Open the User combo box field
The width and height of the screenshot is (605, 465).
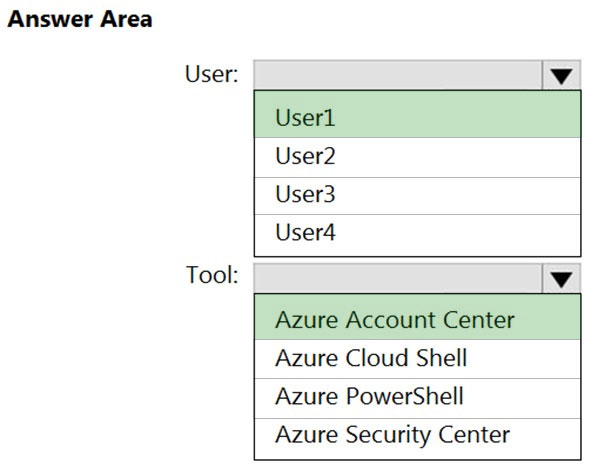398,76
